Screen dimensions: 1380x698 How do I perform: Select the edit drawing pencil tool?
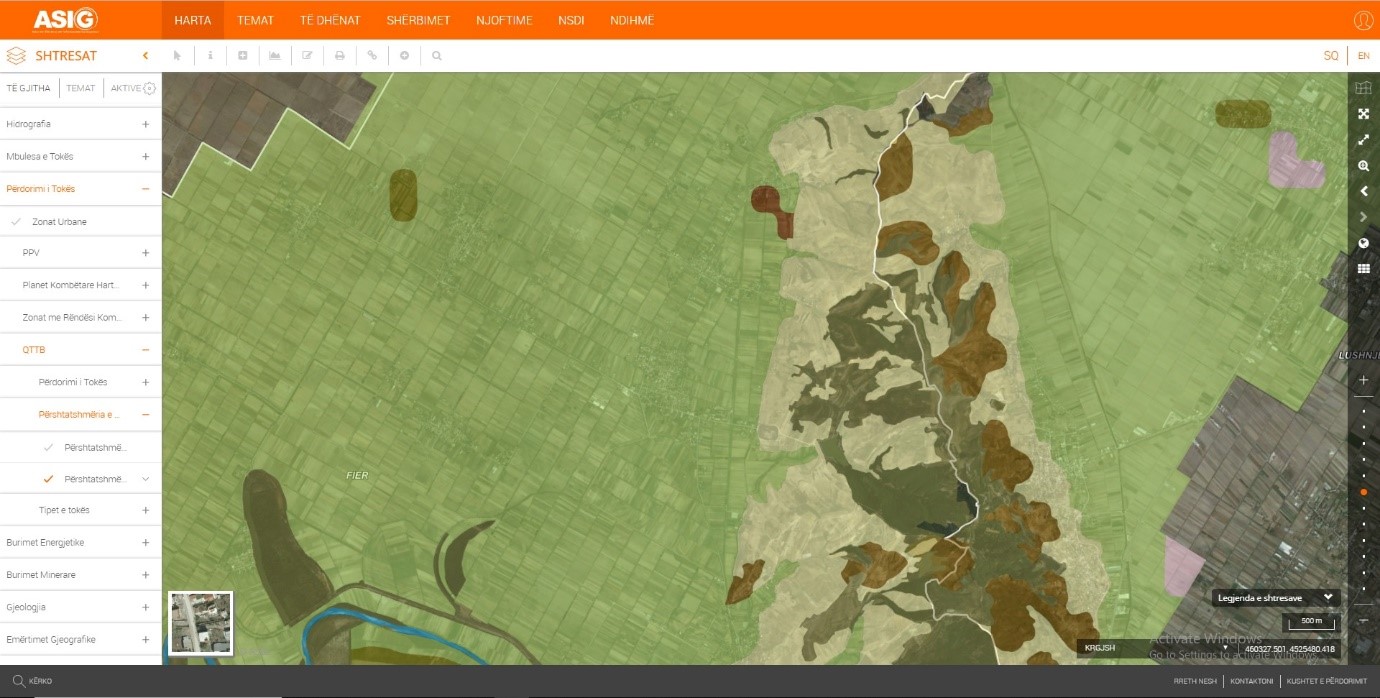(307, 56)
